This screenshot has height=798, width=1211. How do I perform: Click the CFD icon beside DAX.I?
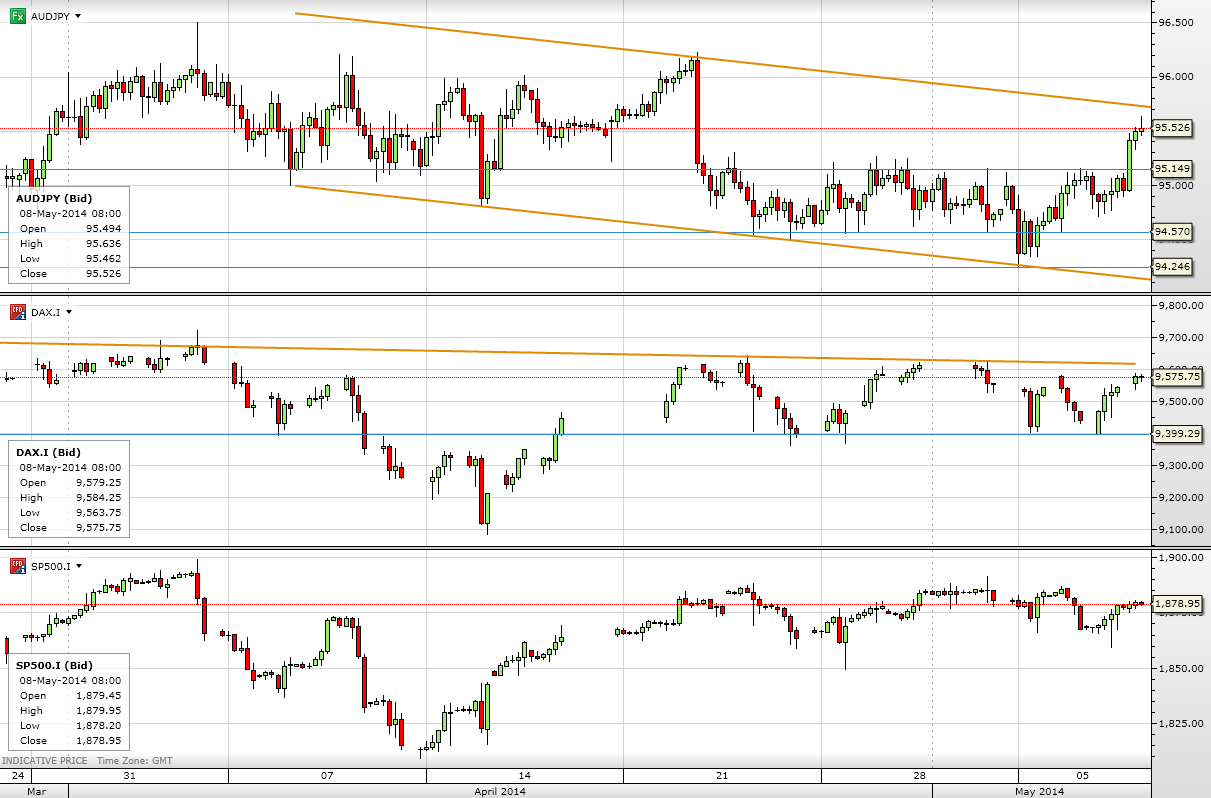17,312
